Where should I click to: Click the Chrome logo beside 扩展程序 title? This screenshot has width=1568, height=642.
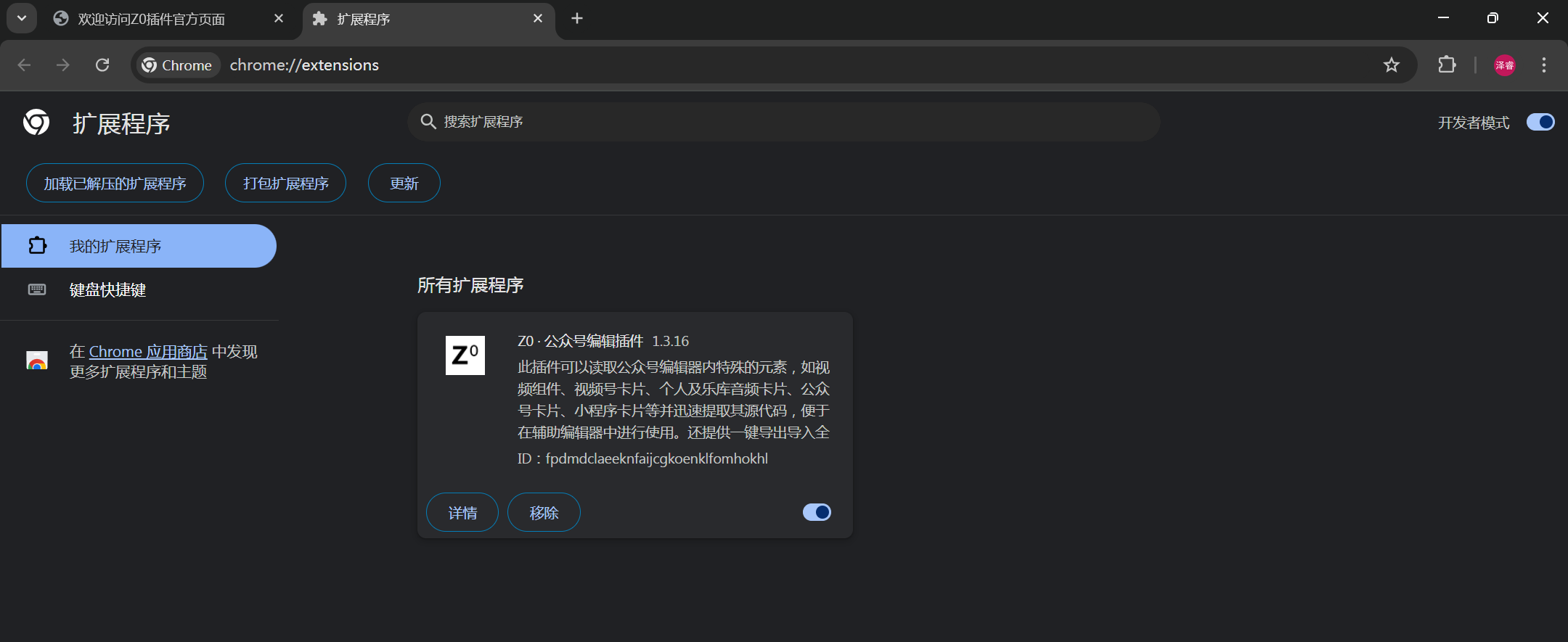[x=36, y=123]
